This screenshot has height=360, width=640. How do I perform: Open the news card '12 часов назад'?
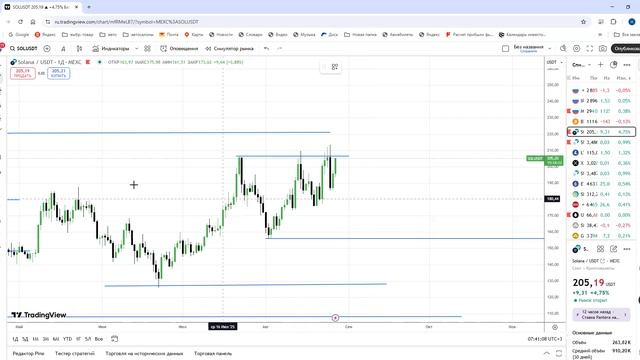tap(601, 314)
